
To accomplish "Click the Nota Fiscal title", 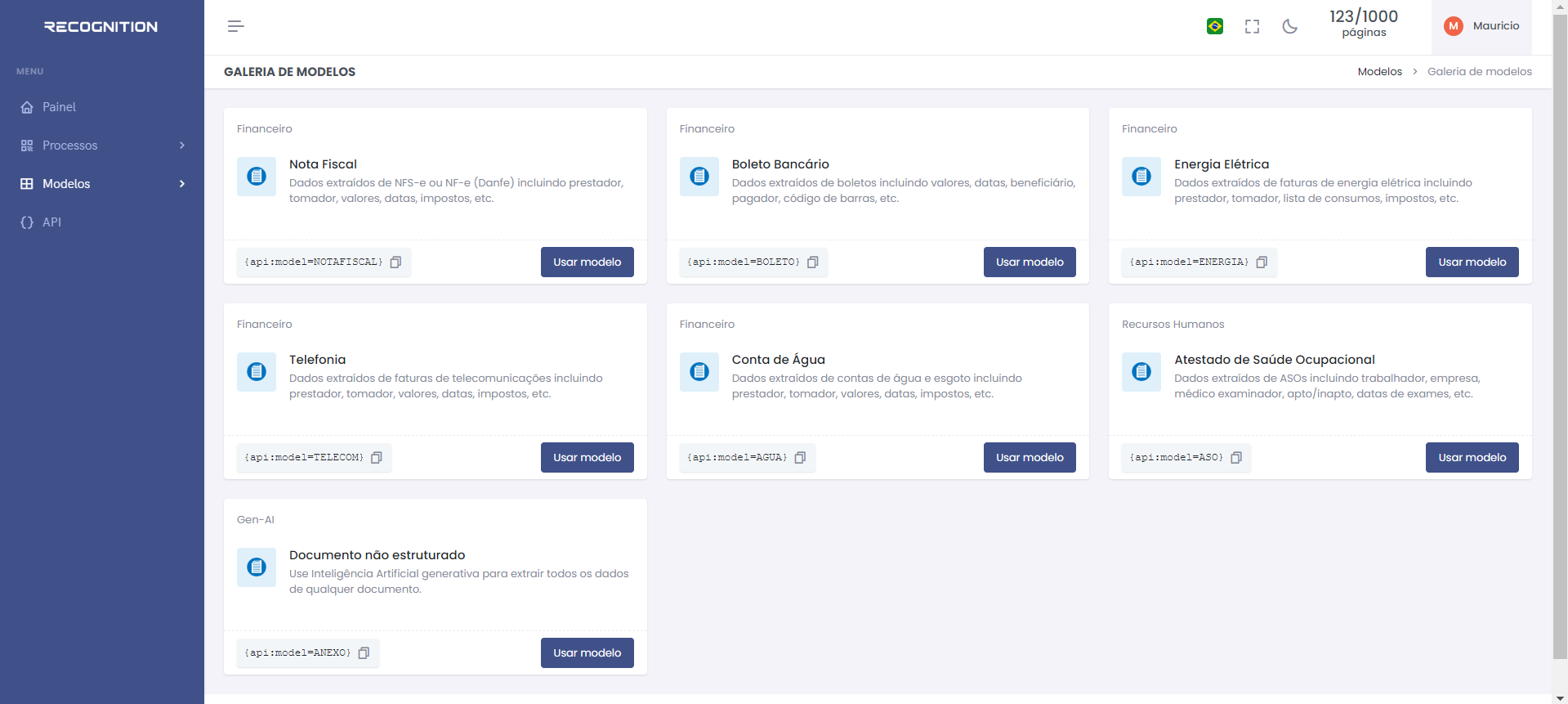I will (323, 164).
